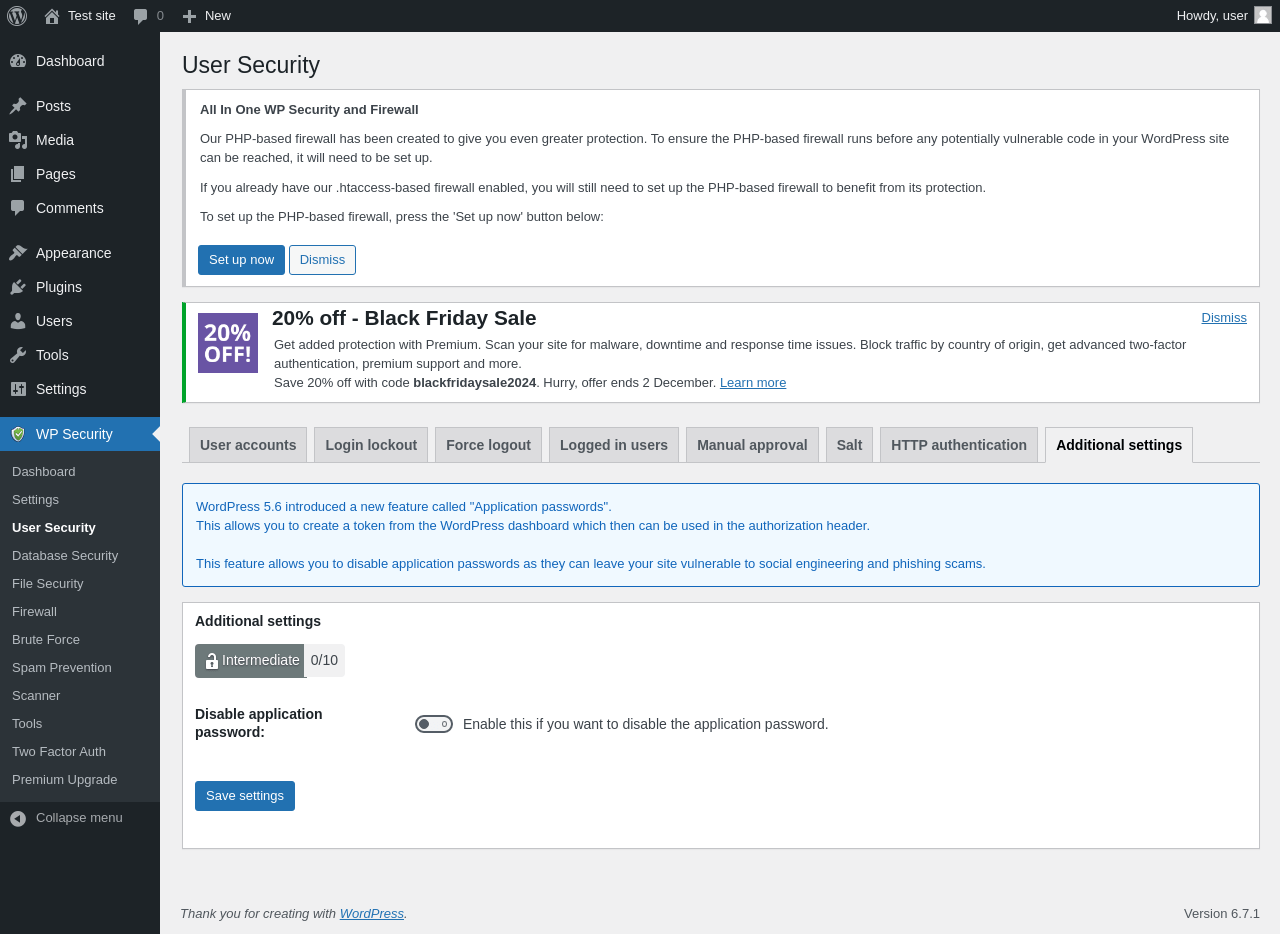Switch to the Login lockout tab
Image resolution: width=1280 pixels, height=934 pixels.
point(371,445)
